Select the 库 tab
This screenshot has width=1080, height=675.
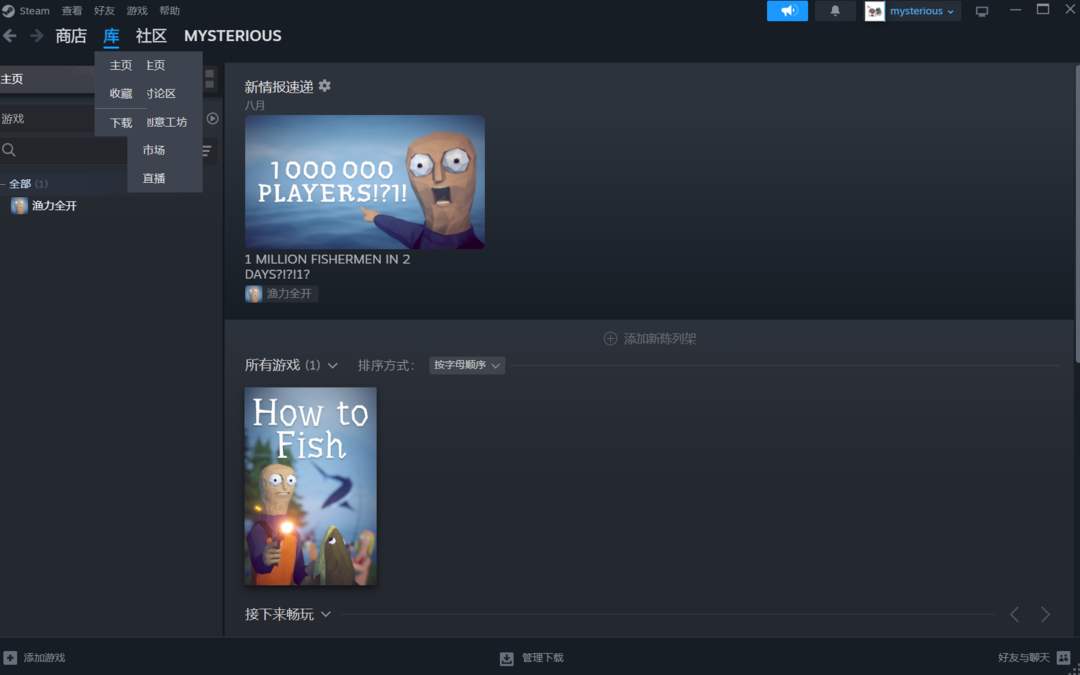click(111, 36)
